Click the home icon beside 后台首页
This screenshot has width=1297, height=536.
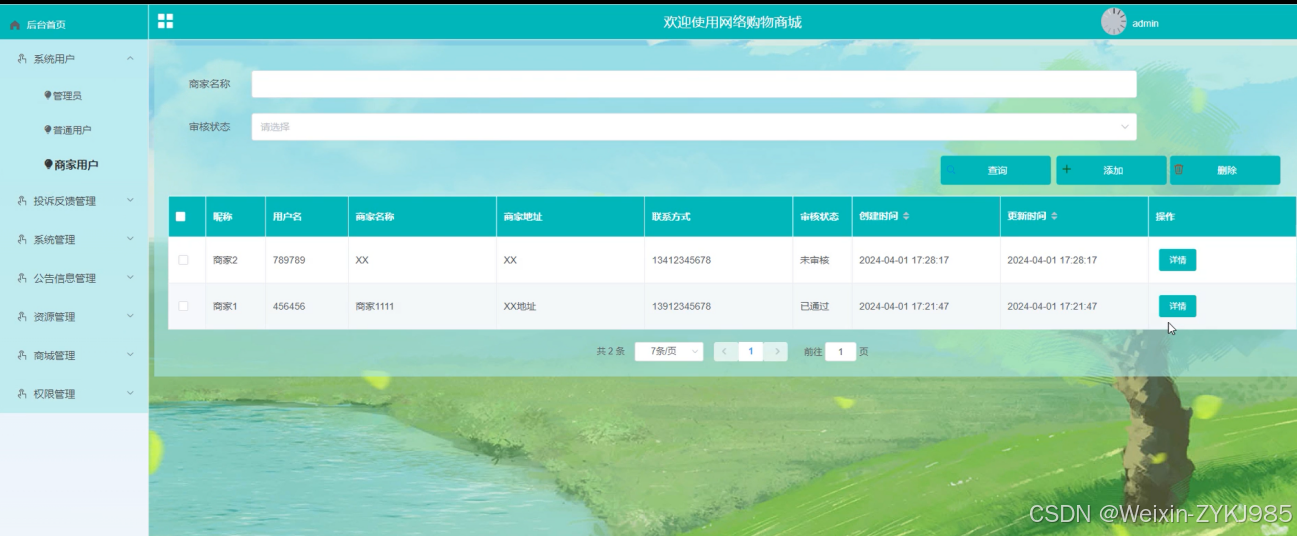pyautogui.click(x=15, y=24)
